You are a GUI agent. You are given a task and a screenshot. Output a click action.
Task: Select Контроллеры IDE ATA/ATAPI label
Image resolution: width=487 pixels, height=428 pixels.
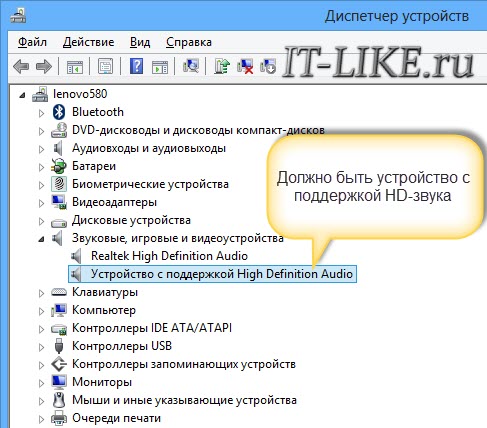pyautogui.click(x=152, y=328)
